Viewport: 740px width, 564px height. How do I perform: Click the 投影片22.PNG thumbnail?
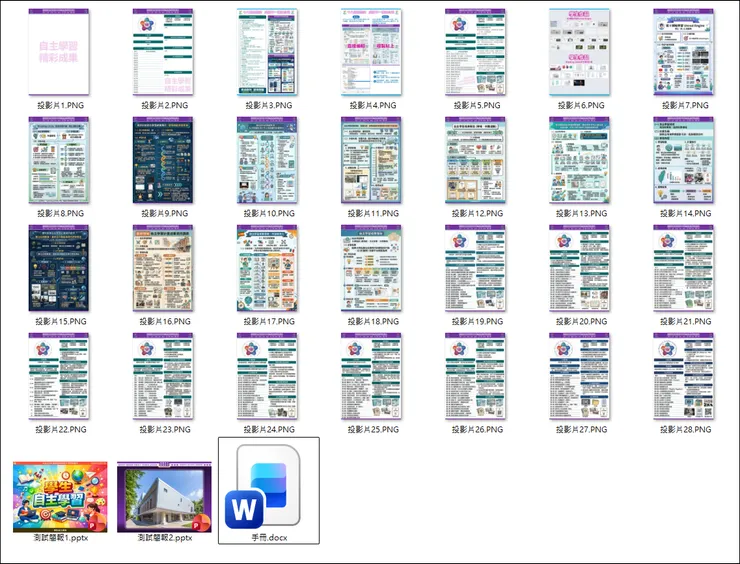(x=59, y=376)
